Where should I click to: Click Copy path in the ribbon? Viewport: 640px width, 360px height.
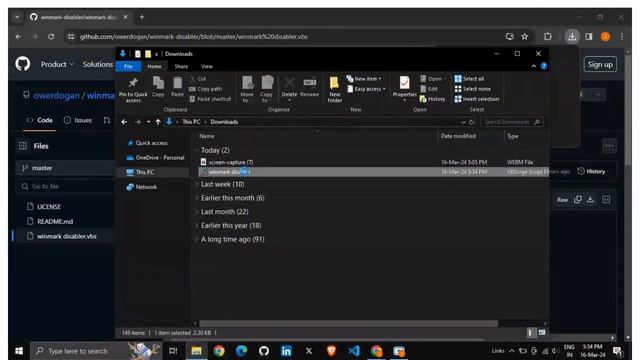[x=206, y=89]
